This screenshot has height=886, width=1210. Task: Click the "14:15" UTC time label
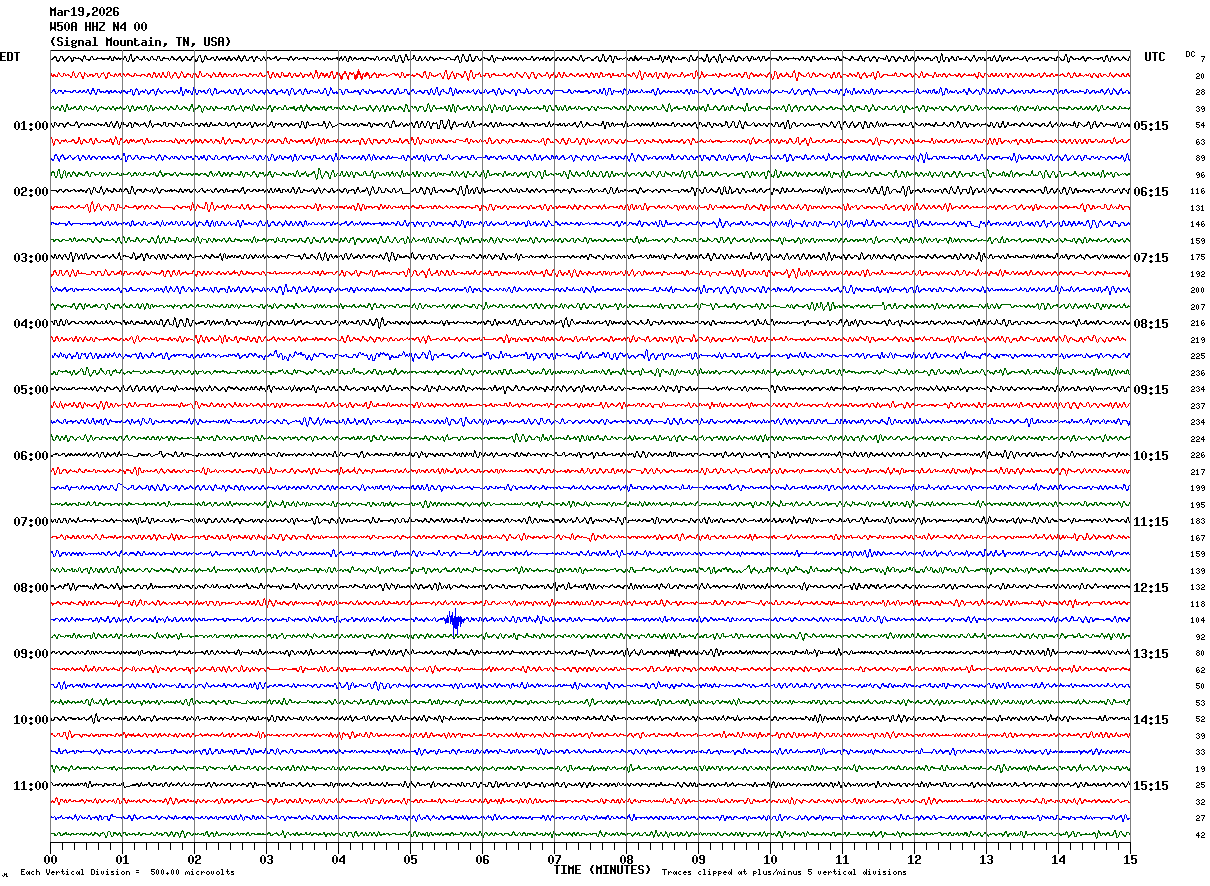pyautogui.click(x=1151, y=720)
